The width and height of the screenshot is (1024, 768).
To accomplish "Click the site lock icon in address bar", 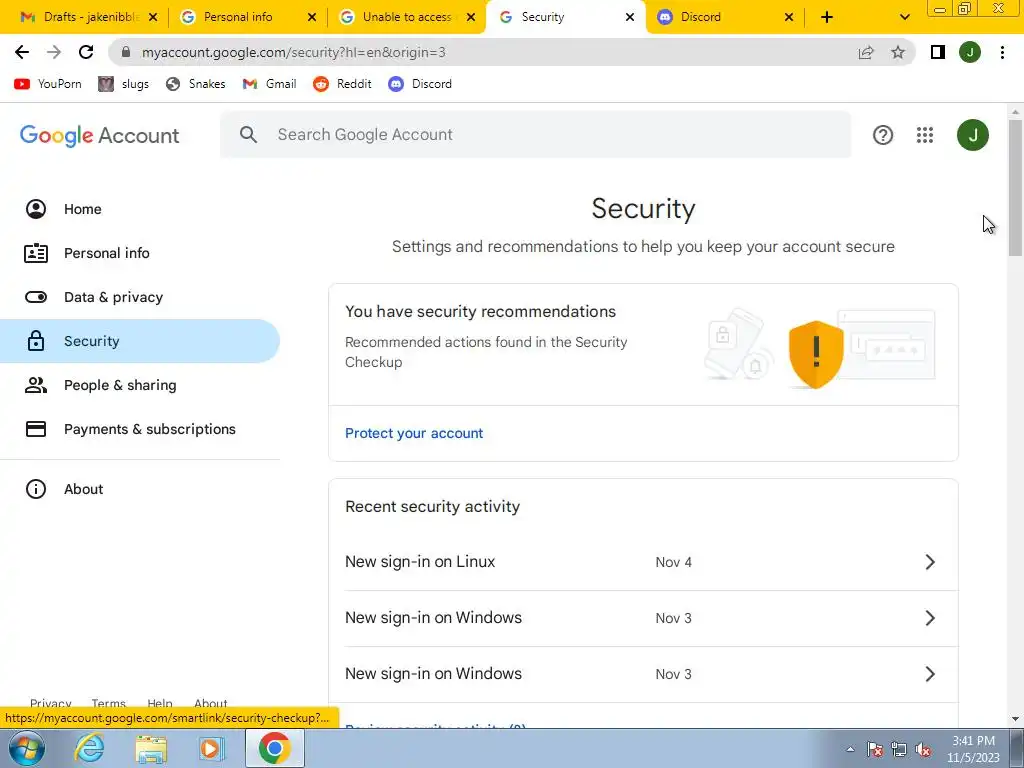I will click(126, 52).
